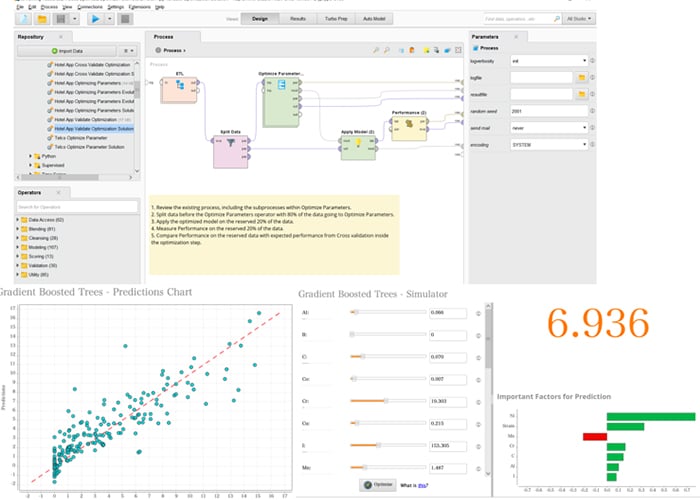
Task: Expand the Blending operators group
Action: coord(18,229)
